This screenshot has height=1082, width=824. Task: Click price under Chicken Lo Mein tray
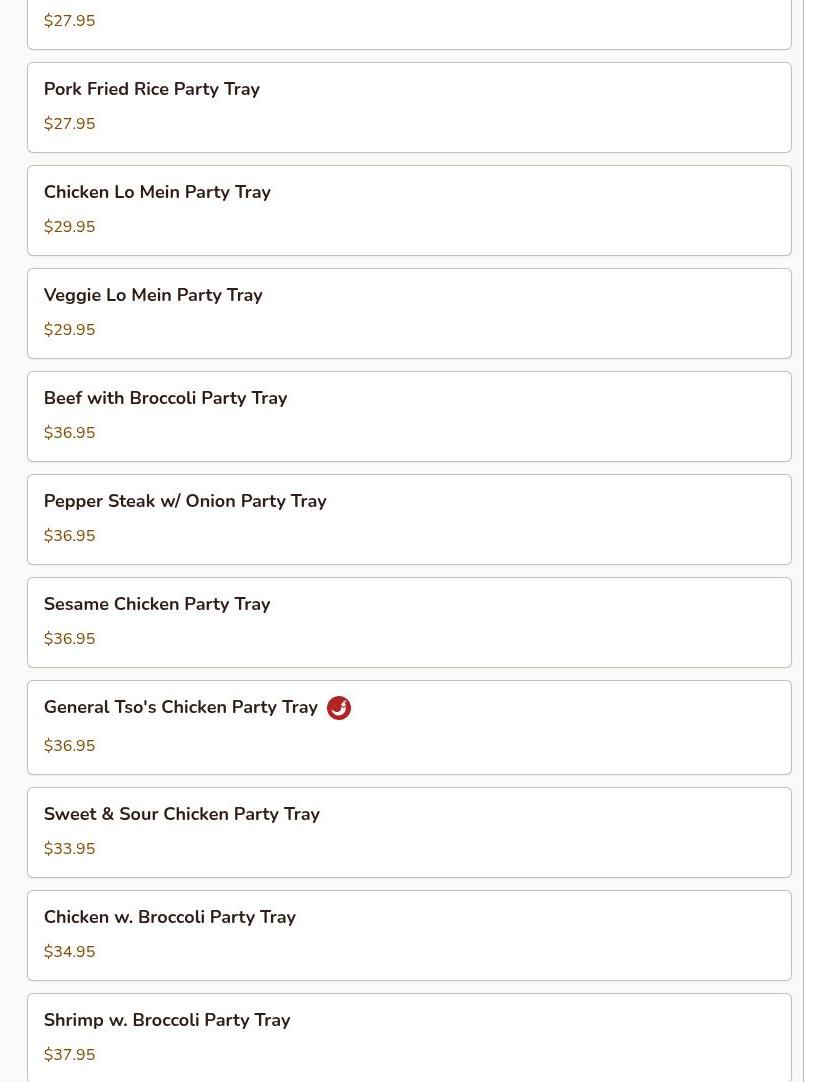(70, 227)
